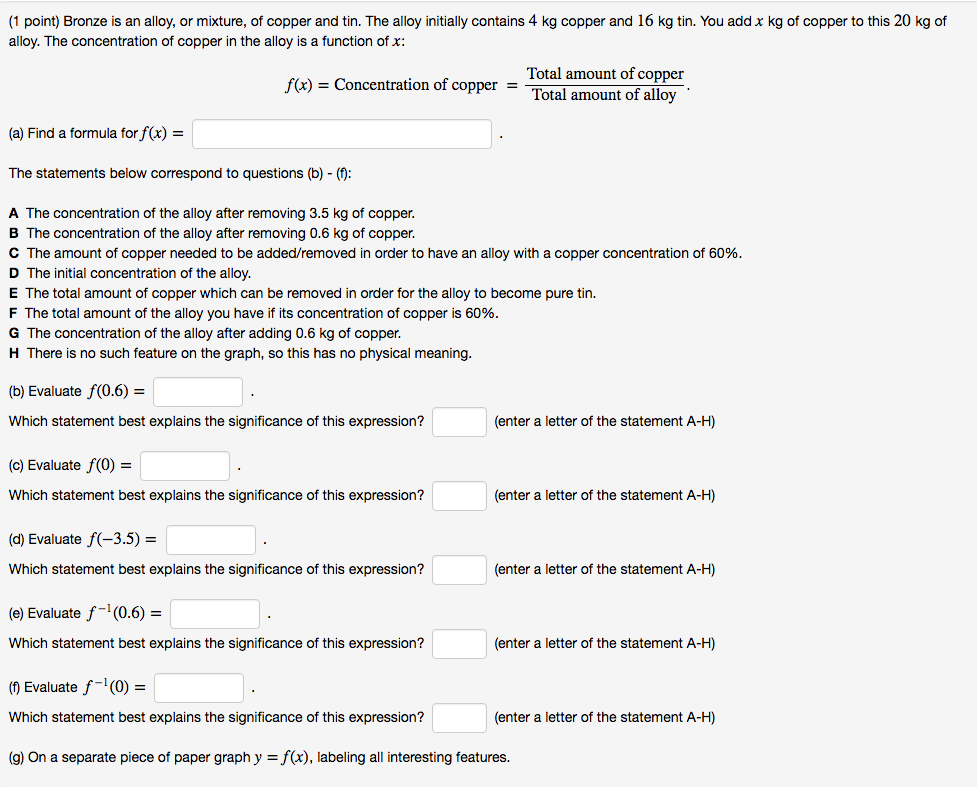Click the f(−3.5) value input field
This screenshot has height=787, width=977.
211,540
